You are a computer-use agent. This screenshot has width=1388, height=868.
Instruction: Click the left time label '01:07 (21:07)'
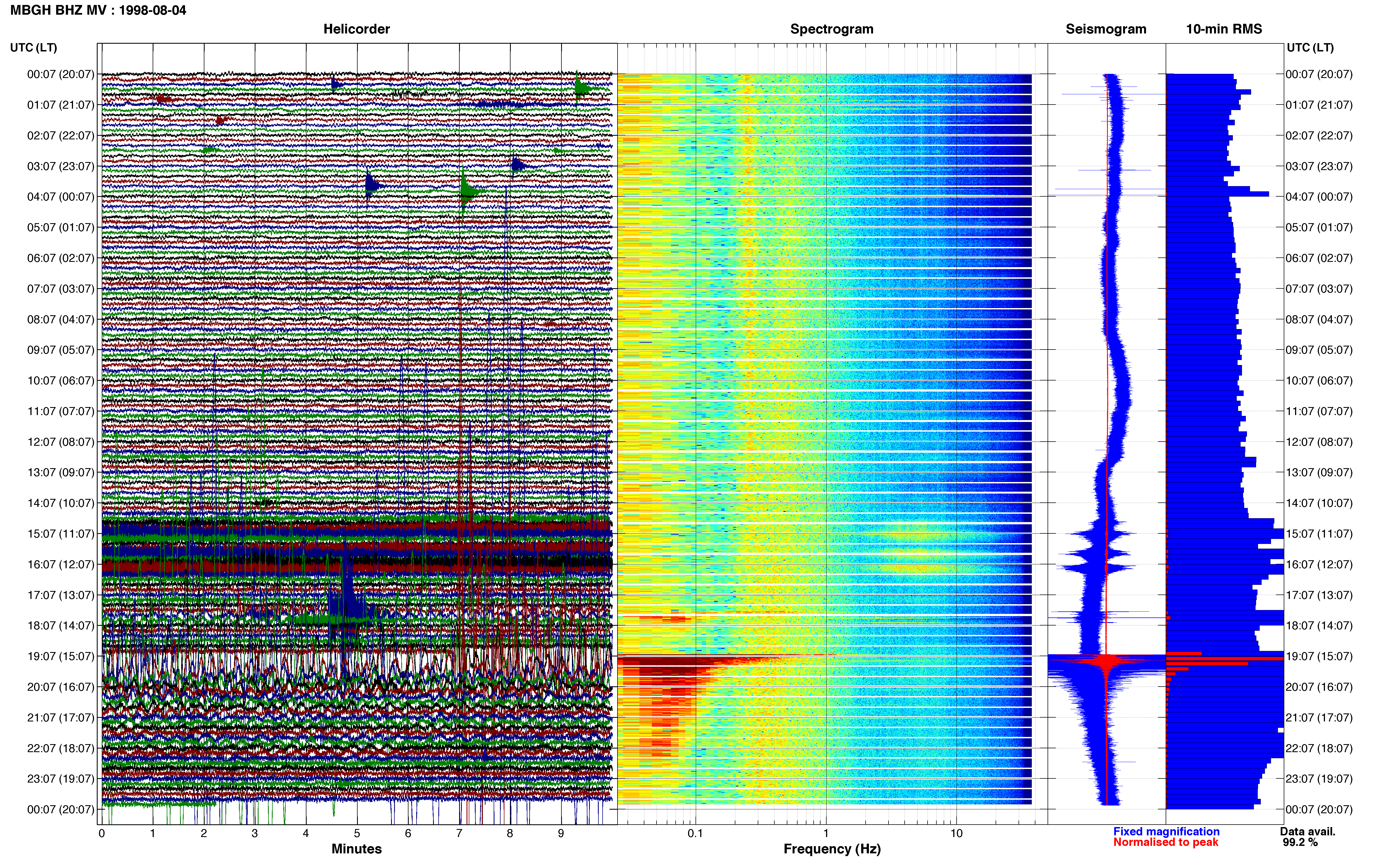(x=61, y=105)
